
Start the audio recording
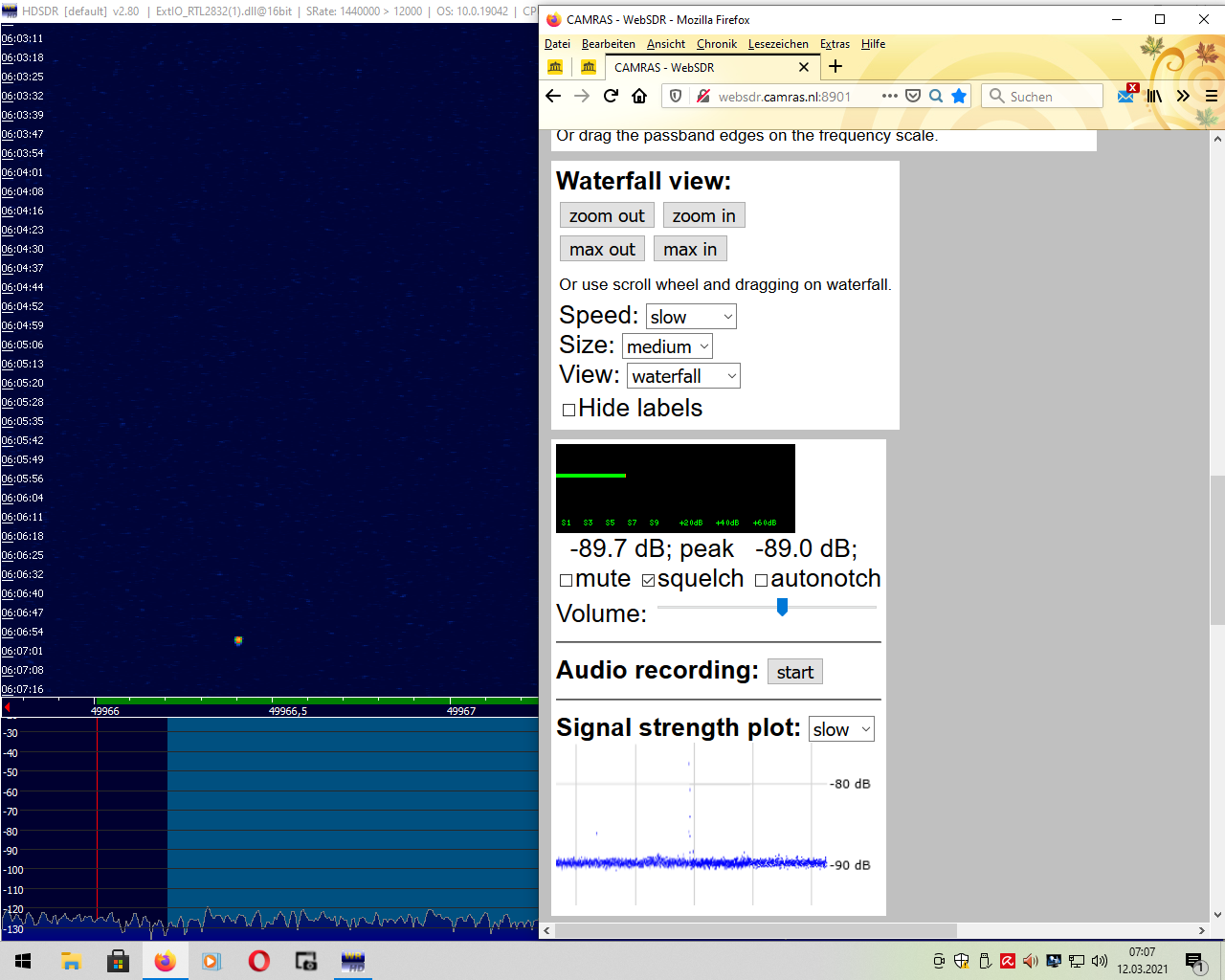pos(795,672)
